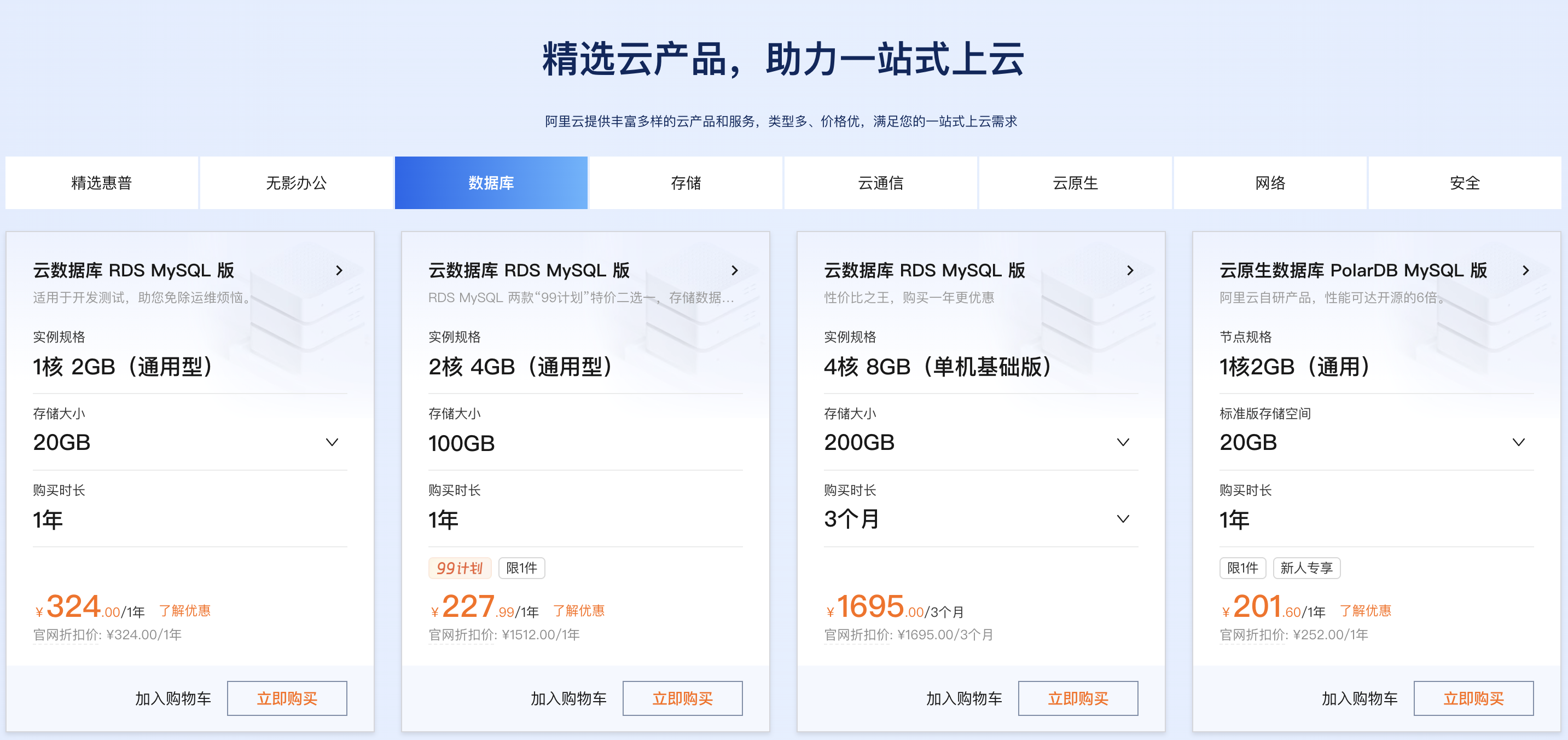Click heading 精选云产品，助力一站式上云

point(783,60)
